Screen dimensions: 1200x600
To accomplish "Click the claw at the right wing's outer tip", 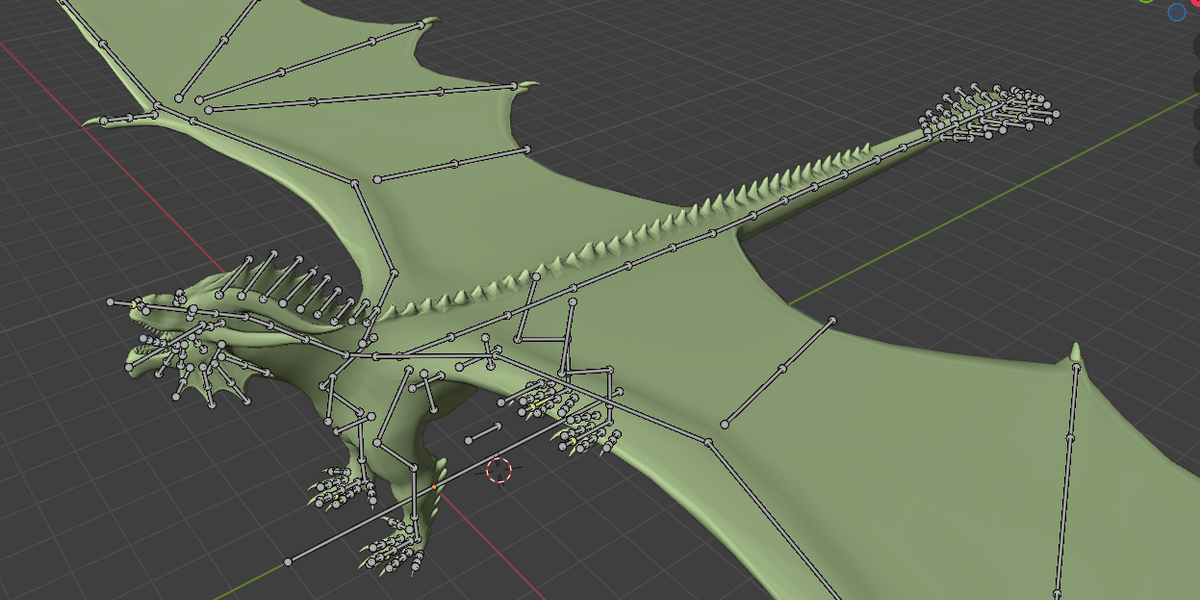I will pos(1075,353).
